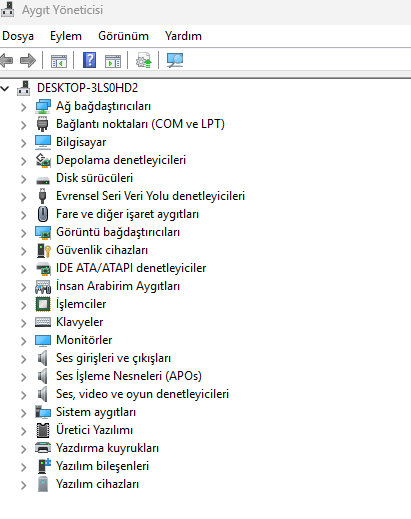Click the Human Interface Devices icon

[x=43, y=286]
